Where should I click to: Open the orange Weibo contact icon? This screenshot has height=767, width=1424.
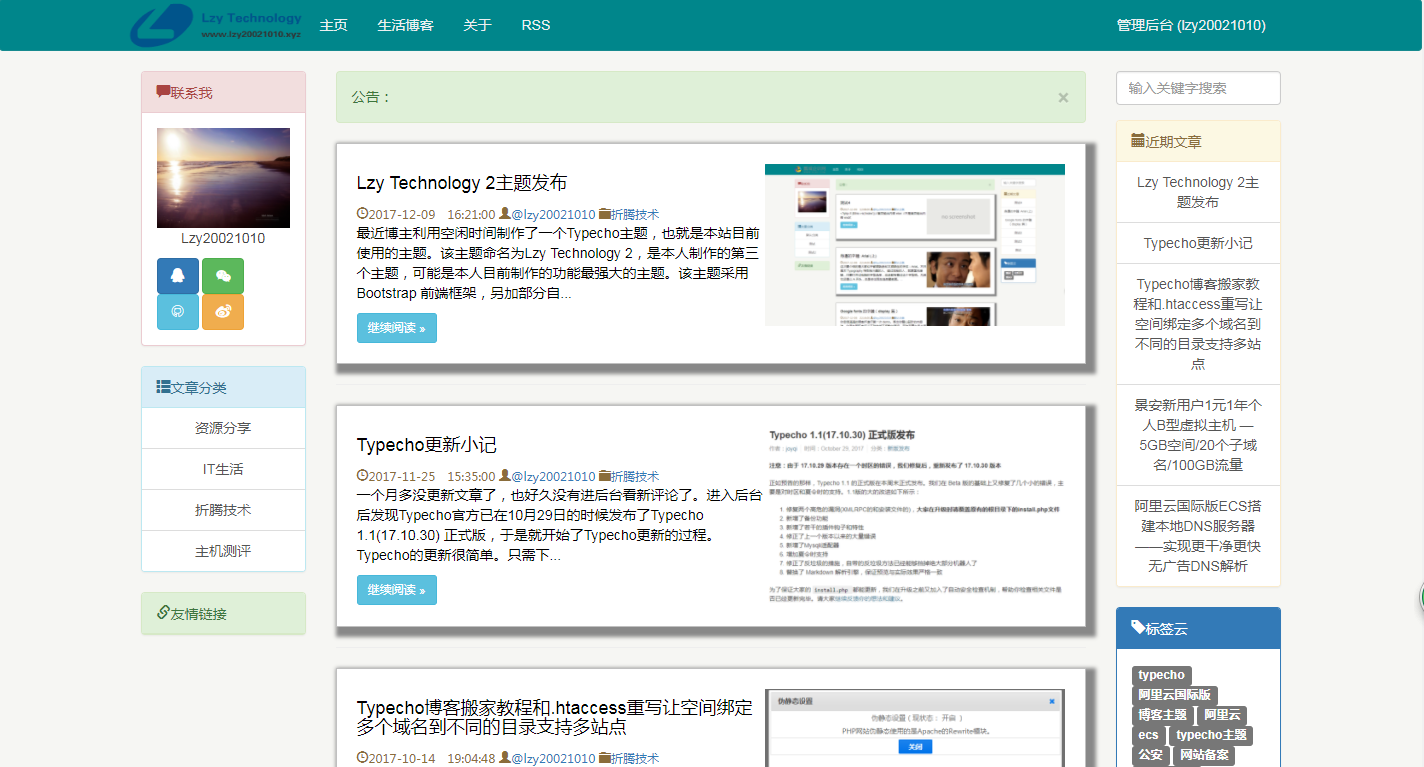point(223,312)
